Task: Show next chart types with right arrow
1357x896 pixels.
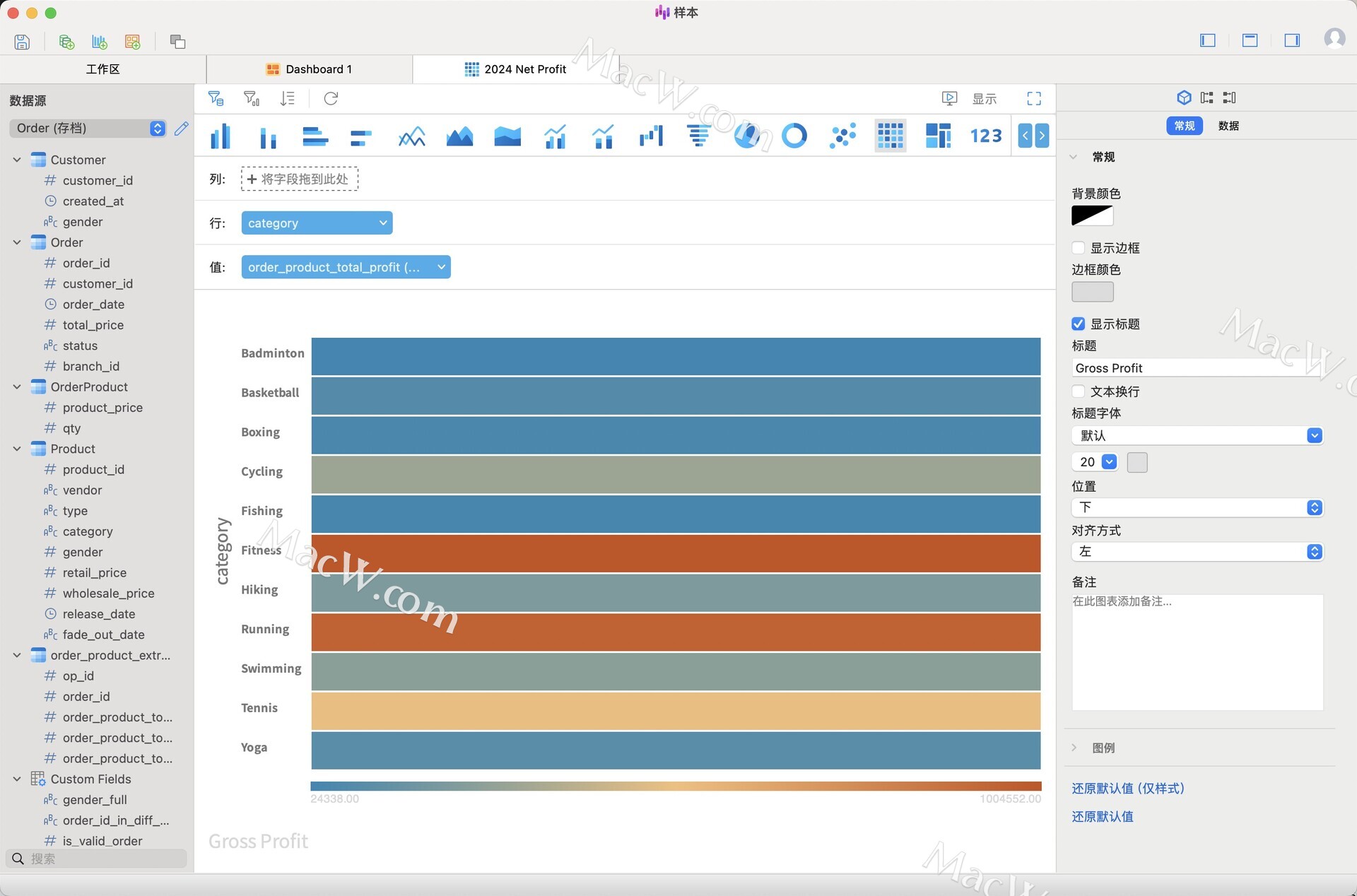Action: (1041, 135)
